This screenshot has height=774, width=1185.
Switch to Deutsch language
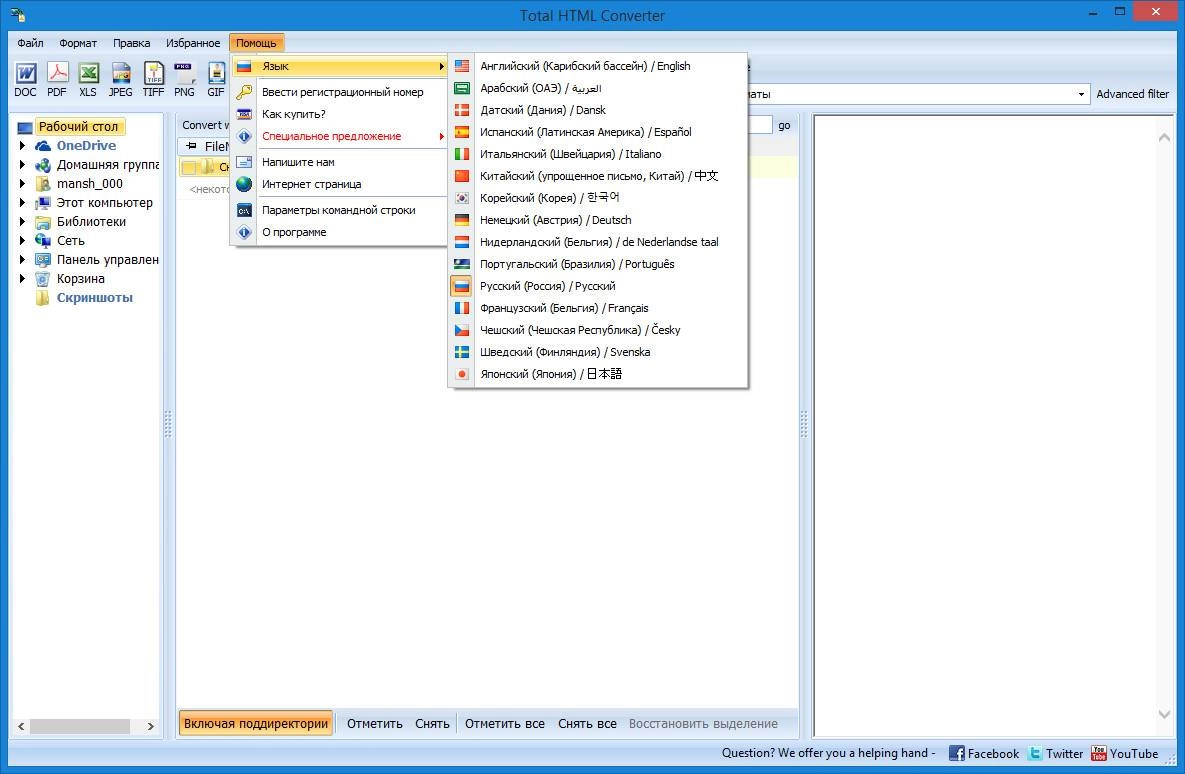598,220
